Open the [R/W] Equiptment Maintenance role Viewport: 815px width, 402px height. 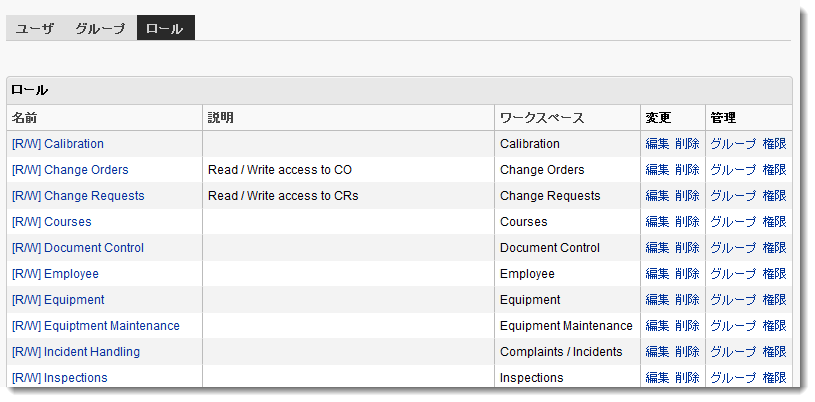coord(96,326)
